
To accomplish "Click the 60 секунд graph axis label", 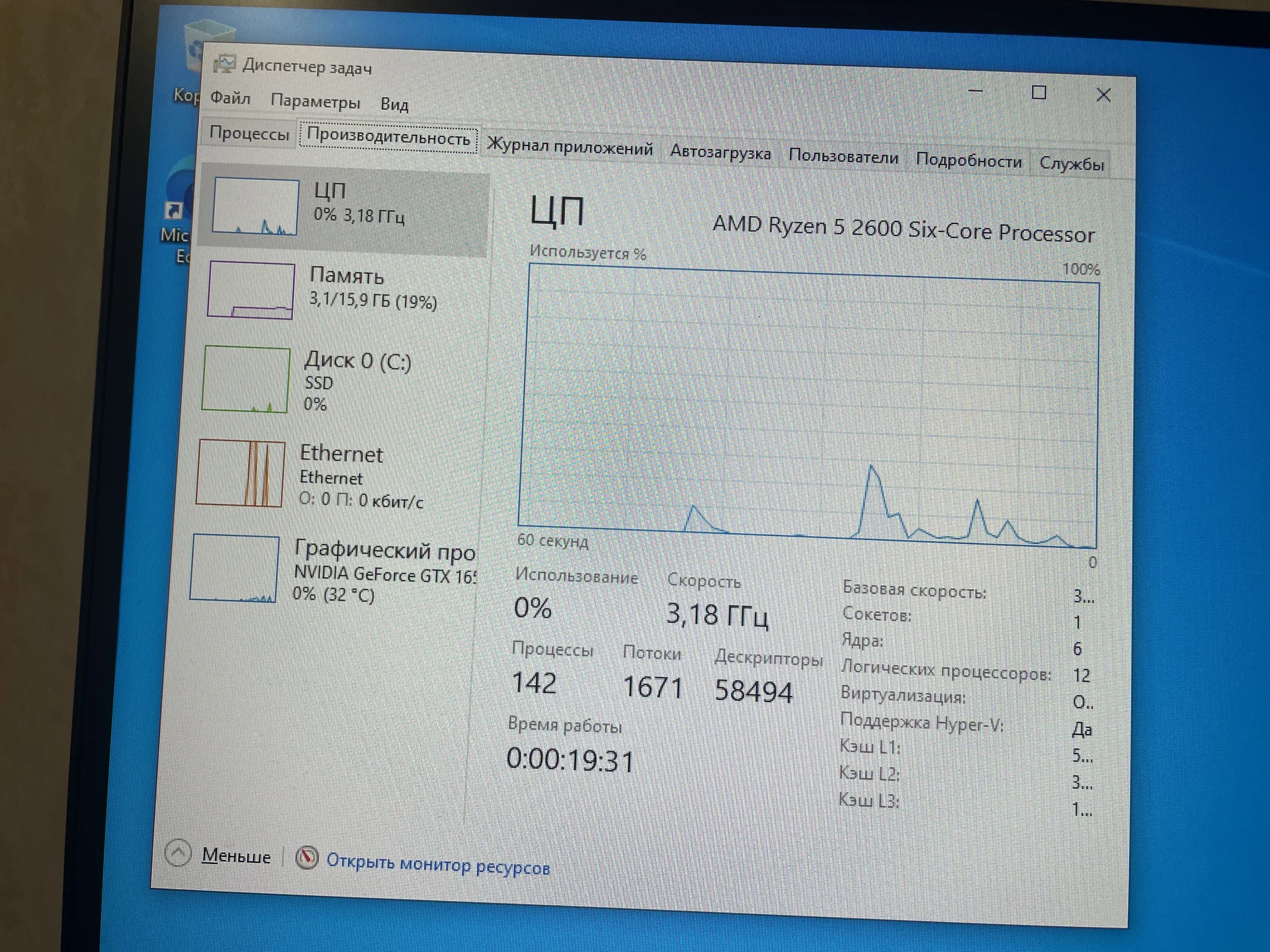I will [x=552, y=540].
